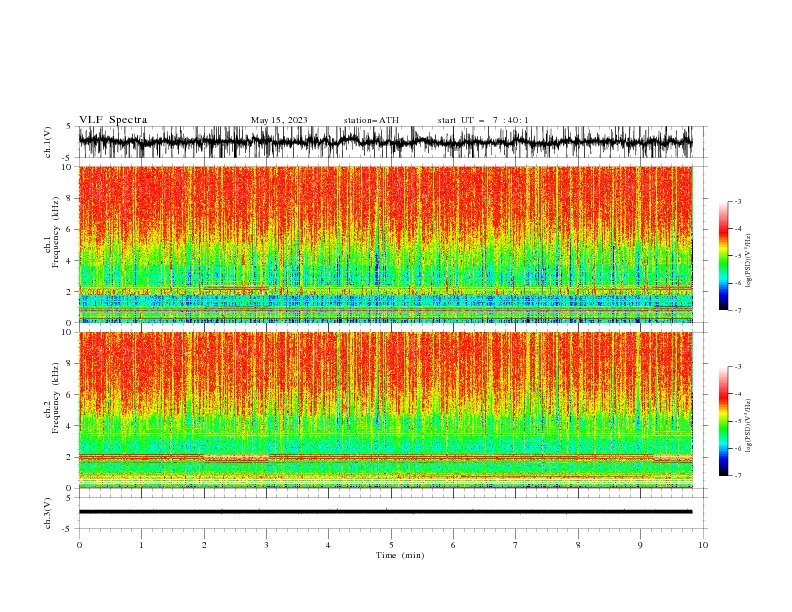Click time axis tick label '7'
Viewport: 792px width, 612px height.
point(516,545)
